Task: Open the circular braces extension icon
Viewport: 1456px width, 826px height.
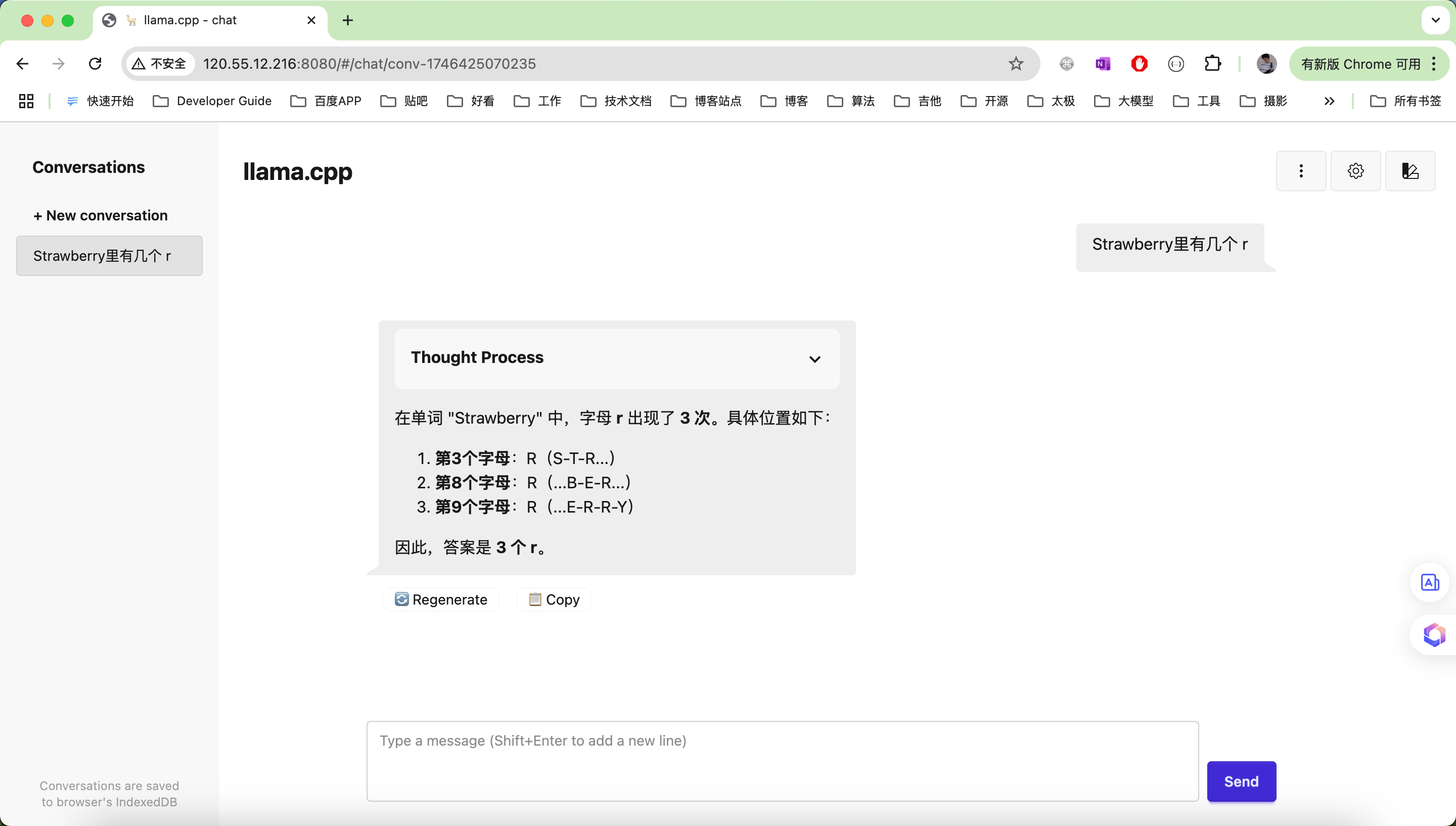Action: [1176, 64]
